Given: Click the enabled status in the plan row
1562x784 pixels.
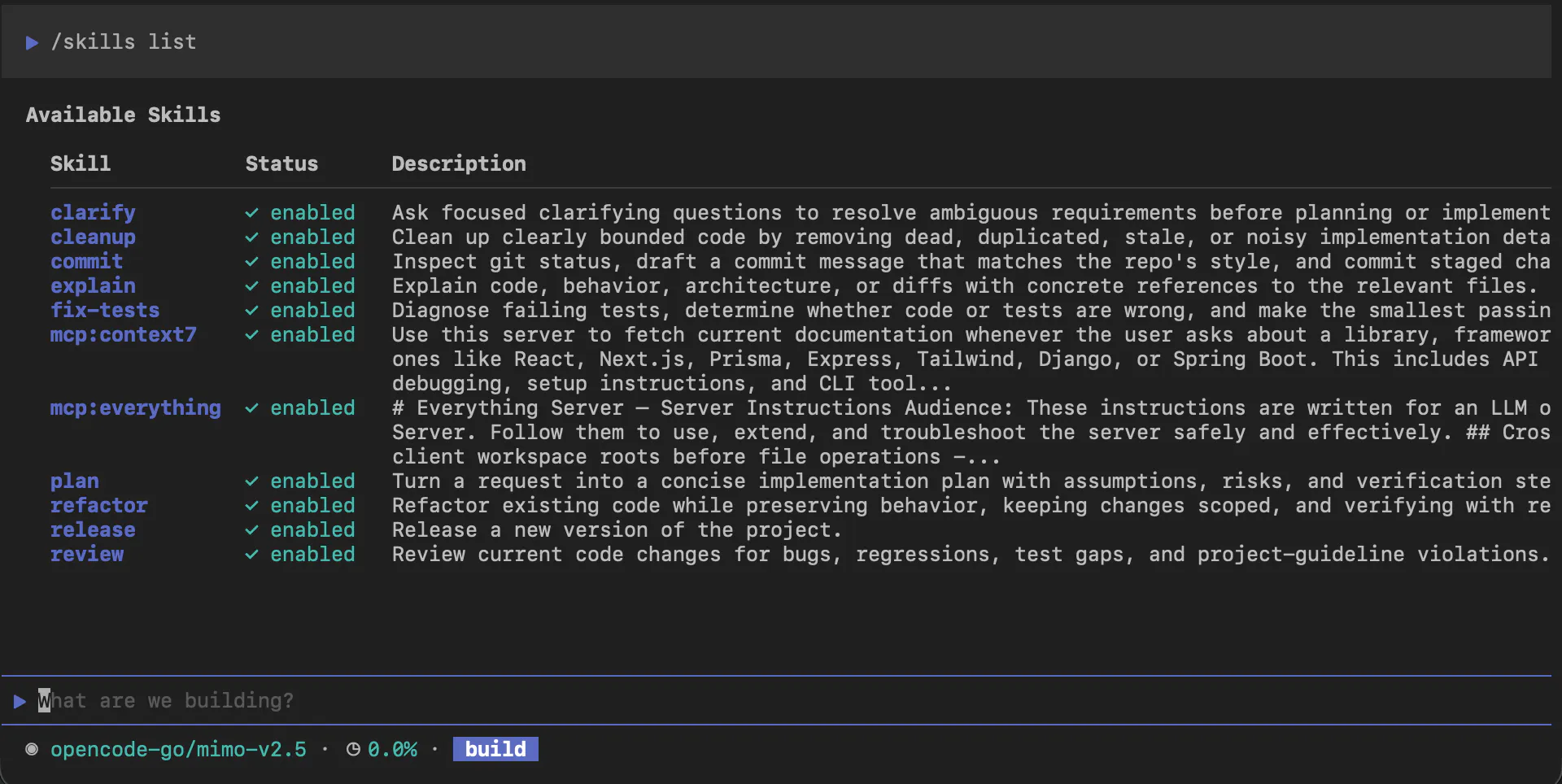Looking at the screenshot, I should (312, 481).
